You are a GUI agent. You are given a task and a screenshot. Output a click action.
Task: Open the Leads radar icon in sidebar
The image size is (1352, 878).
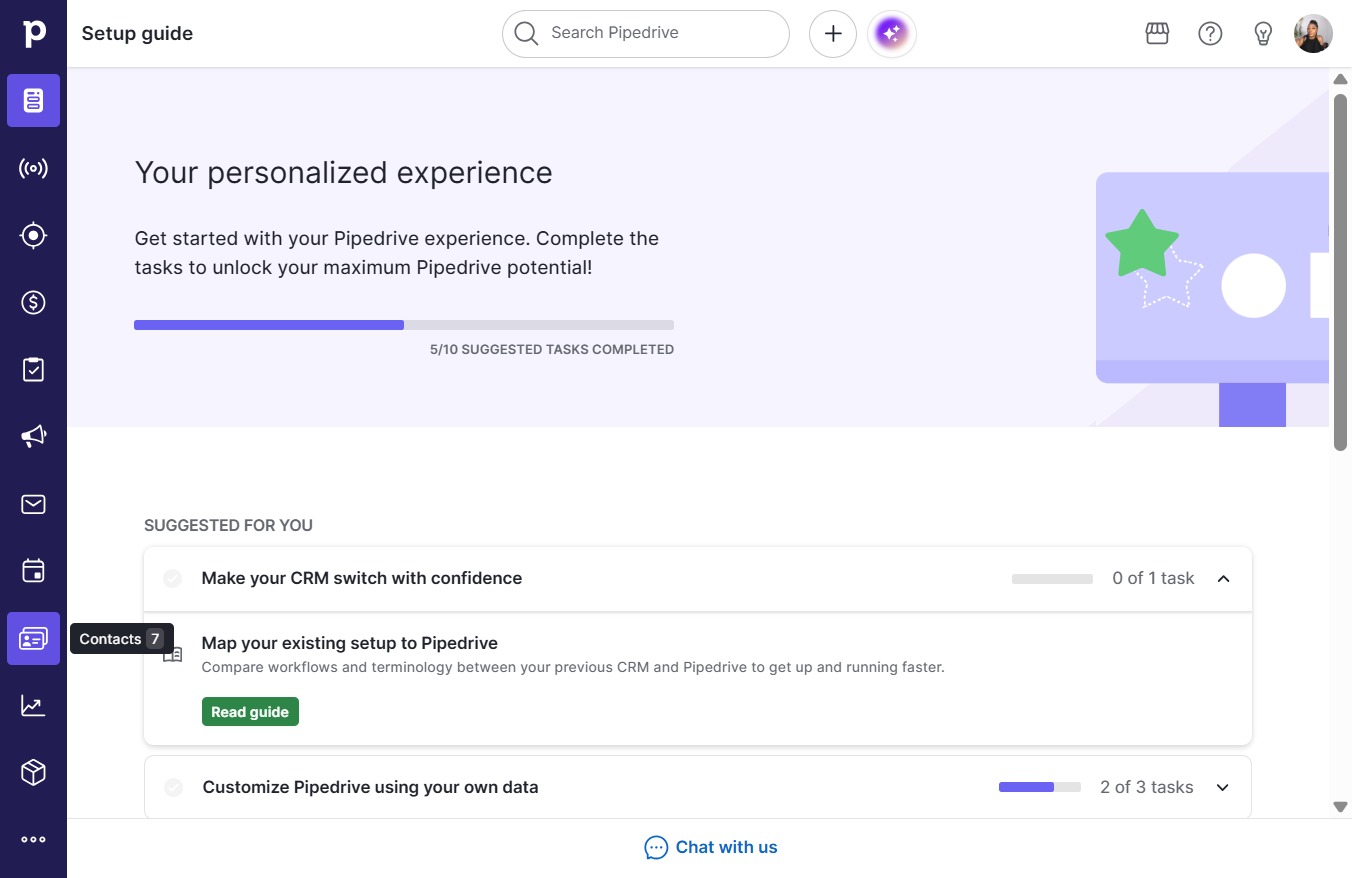click(x=34, y=168)
